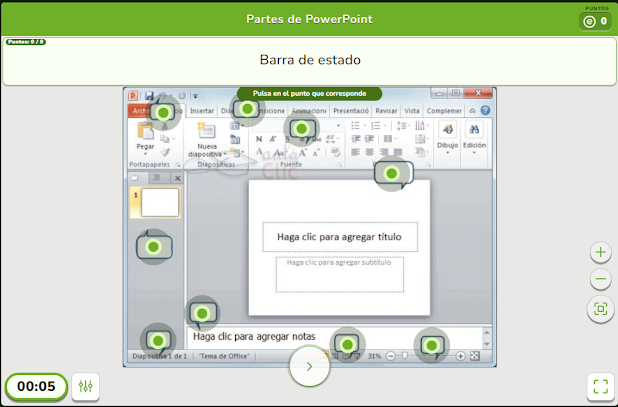Click the 'Haga clic para agregar notas' pane

point(334,337)
